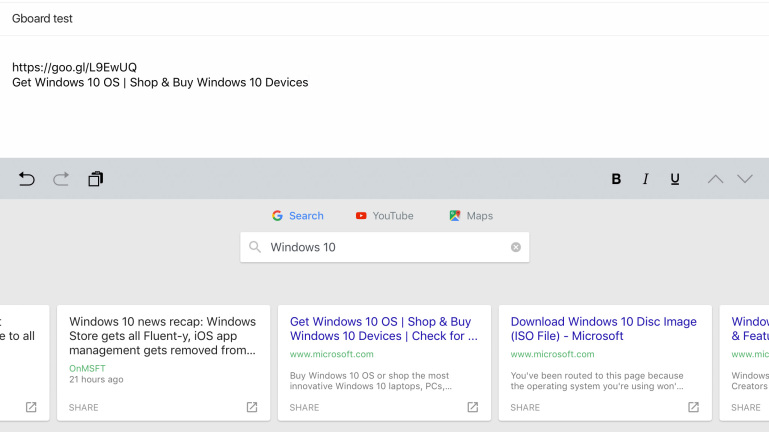This screenshot has height=432, width=769.
Task: Share the partially visible rightmost card
Action: click(x=745, y=407)
